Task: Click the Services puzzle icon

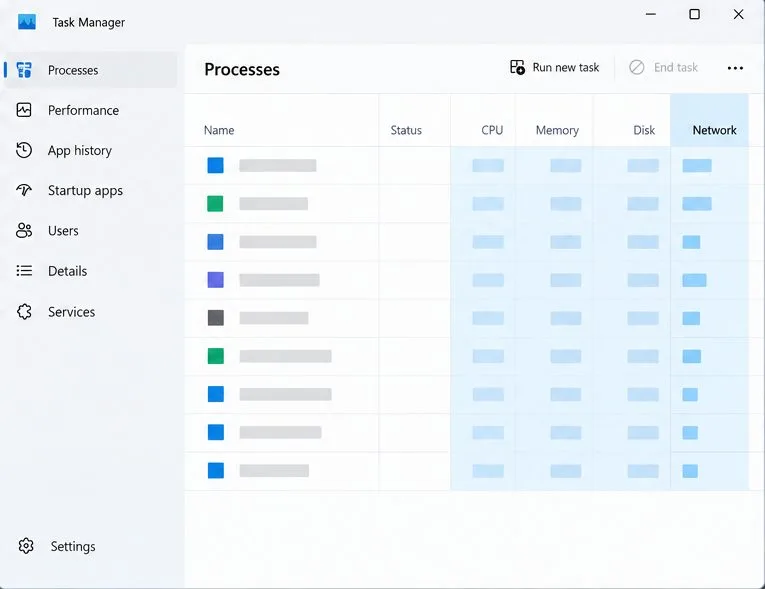Action: point(24,311)
